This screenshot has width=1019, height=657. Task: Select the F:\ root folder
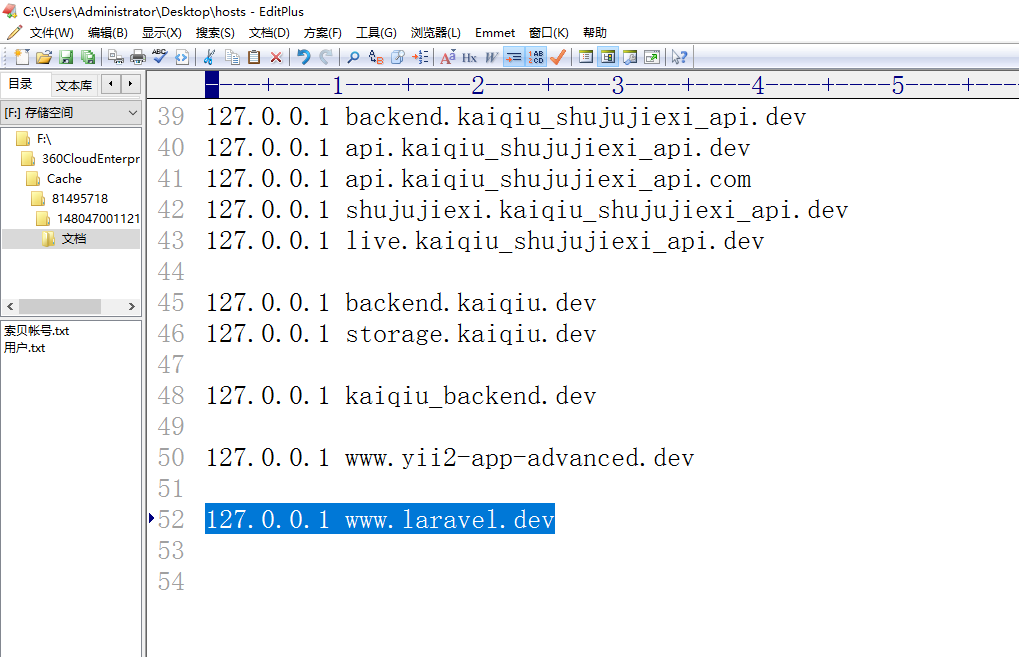[x=44, y=138]
